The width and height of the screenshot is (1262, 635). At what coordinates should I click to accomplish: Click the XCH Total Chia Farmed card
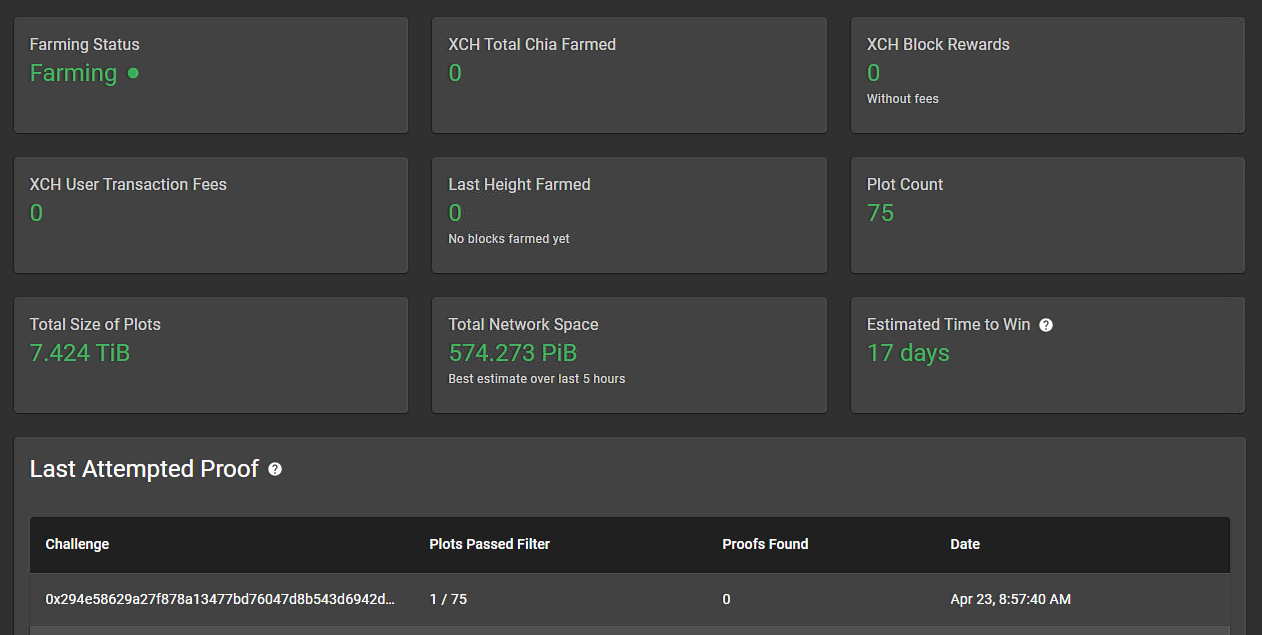(629, 75)
